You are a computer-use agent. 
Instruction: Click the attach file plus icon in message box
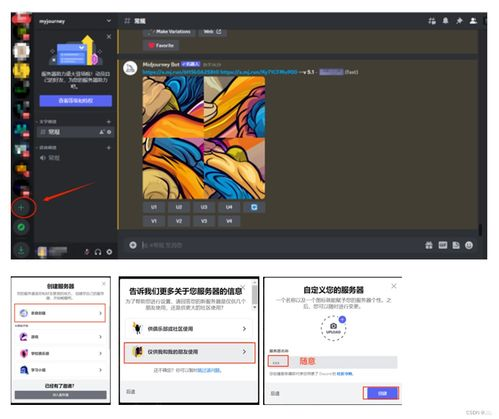coord(133,245)
